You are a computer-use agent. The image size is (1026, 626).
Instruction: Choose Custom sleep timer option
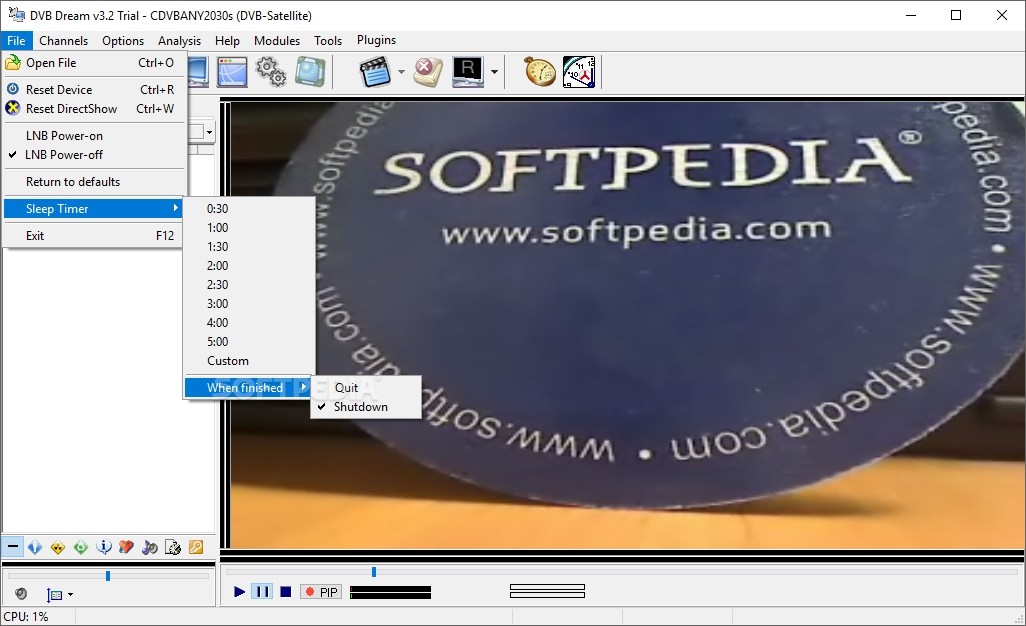249,361
